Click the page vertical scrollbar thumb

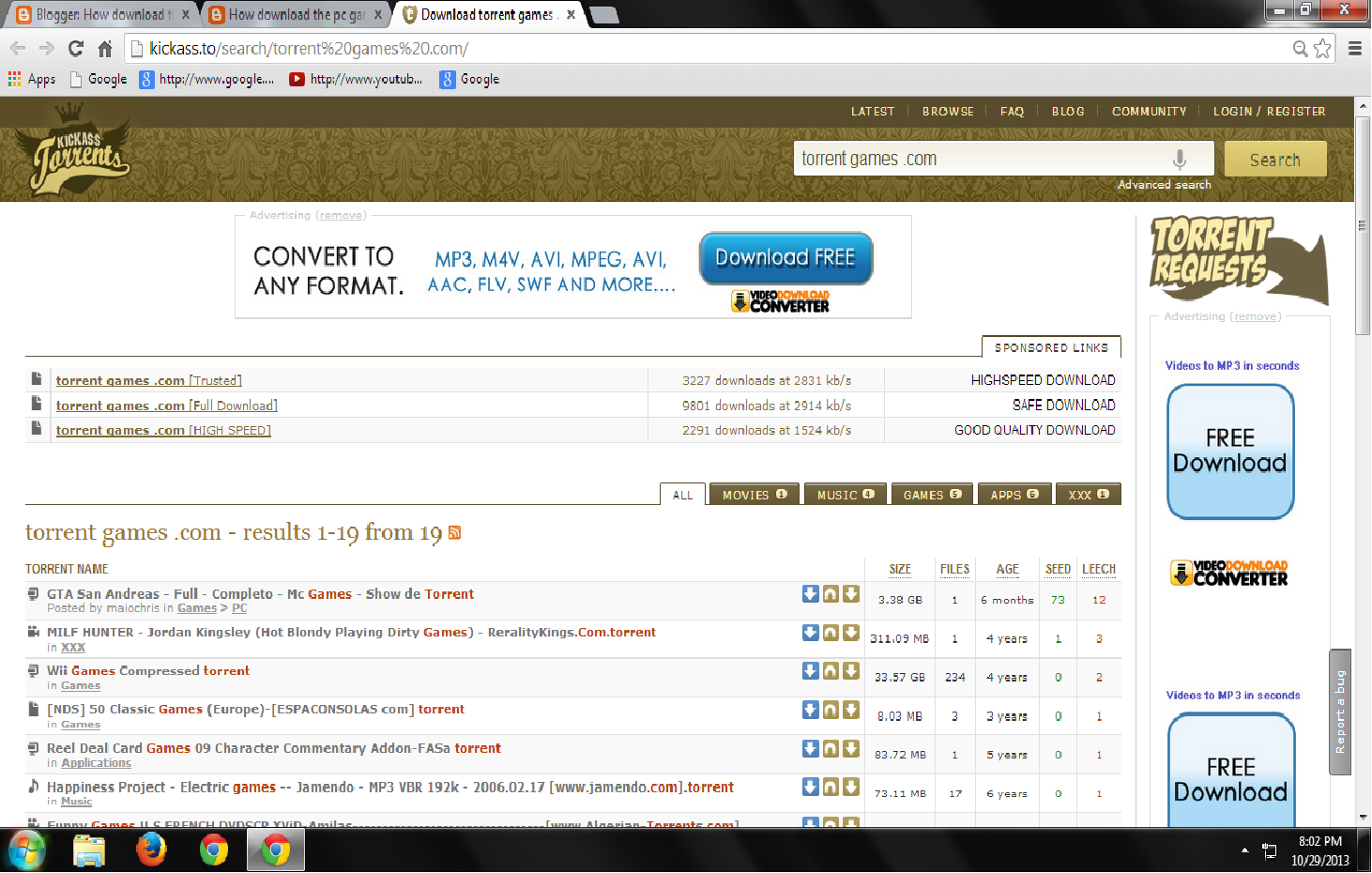[1363, 225]
